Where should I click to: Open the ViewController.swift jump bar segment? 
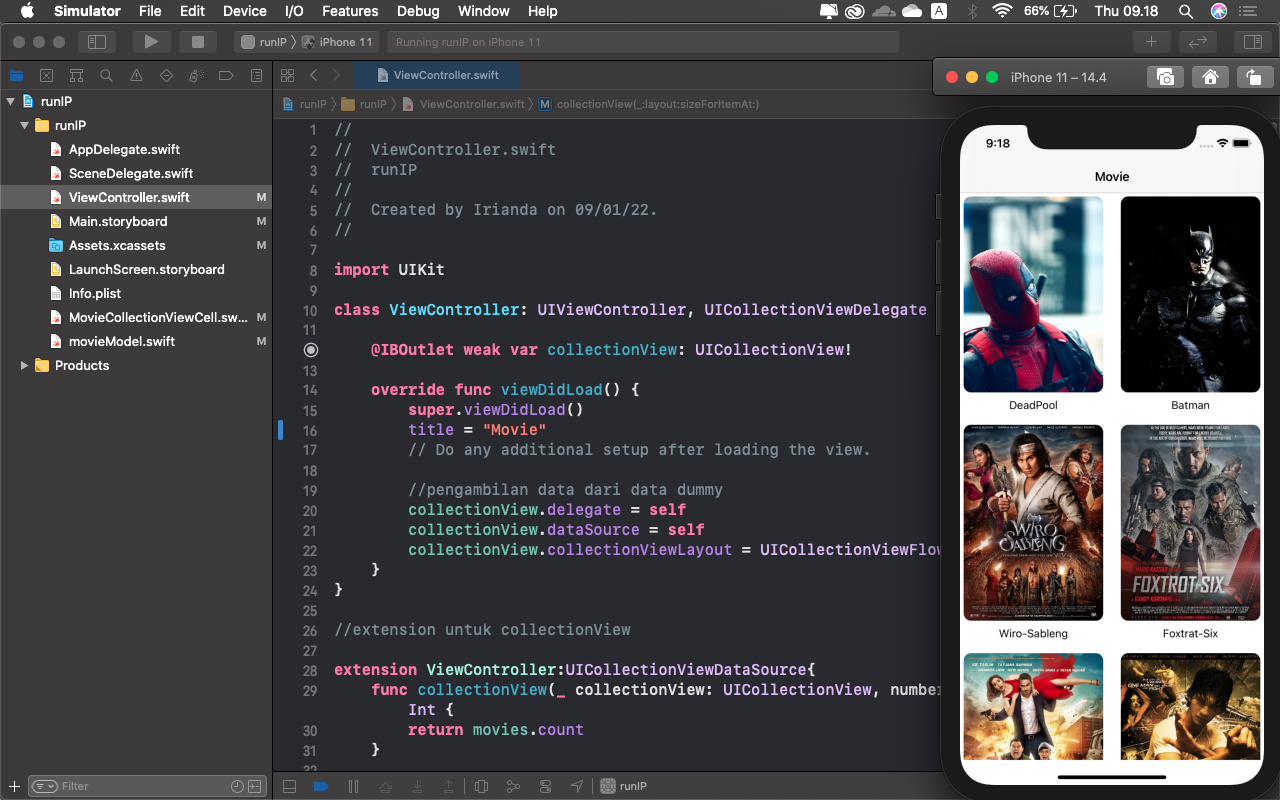464,104
